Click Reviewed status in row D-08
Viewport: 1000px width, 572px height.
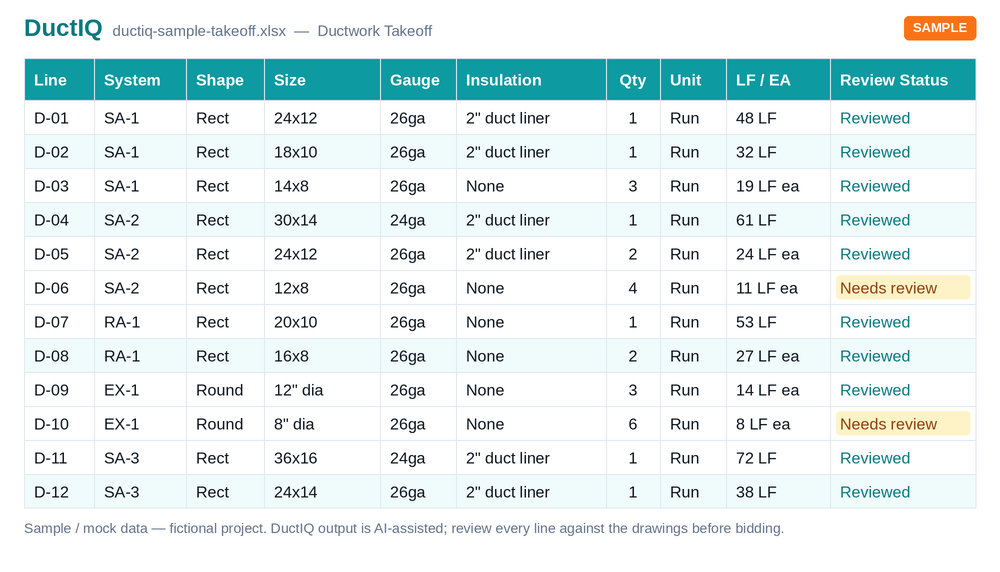click(x=874, y=356)
